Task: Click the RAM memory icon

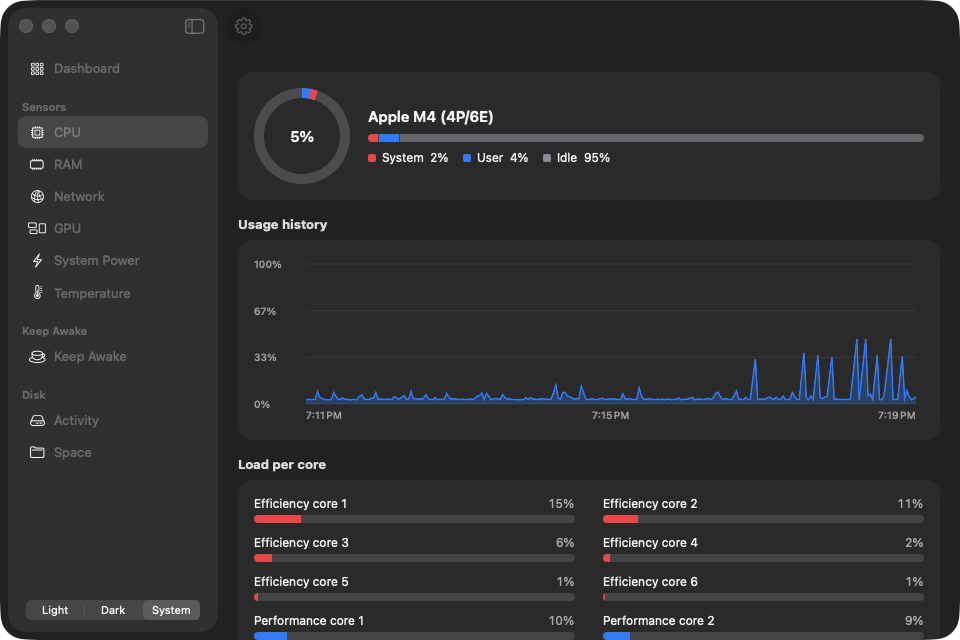Action: coord(37,164)
